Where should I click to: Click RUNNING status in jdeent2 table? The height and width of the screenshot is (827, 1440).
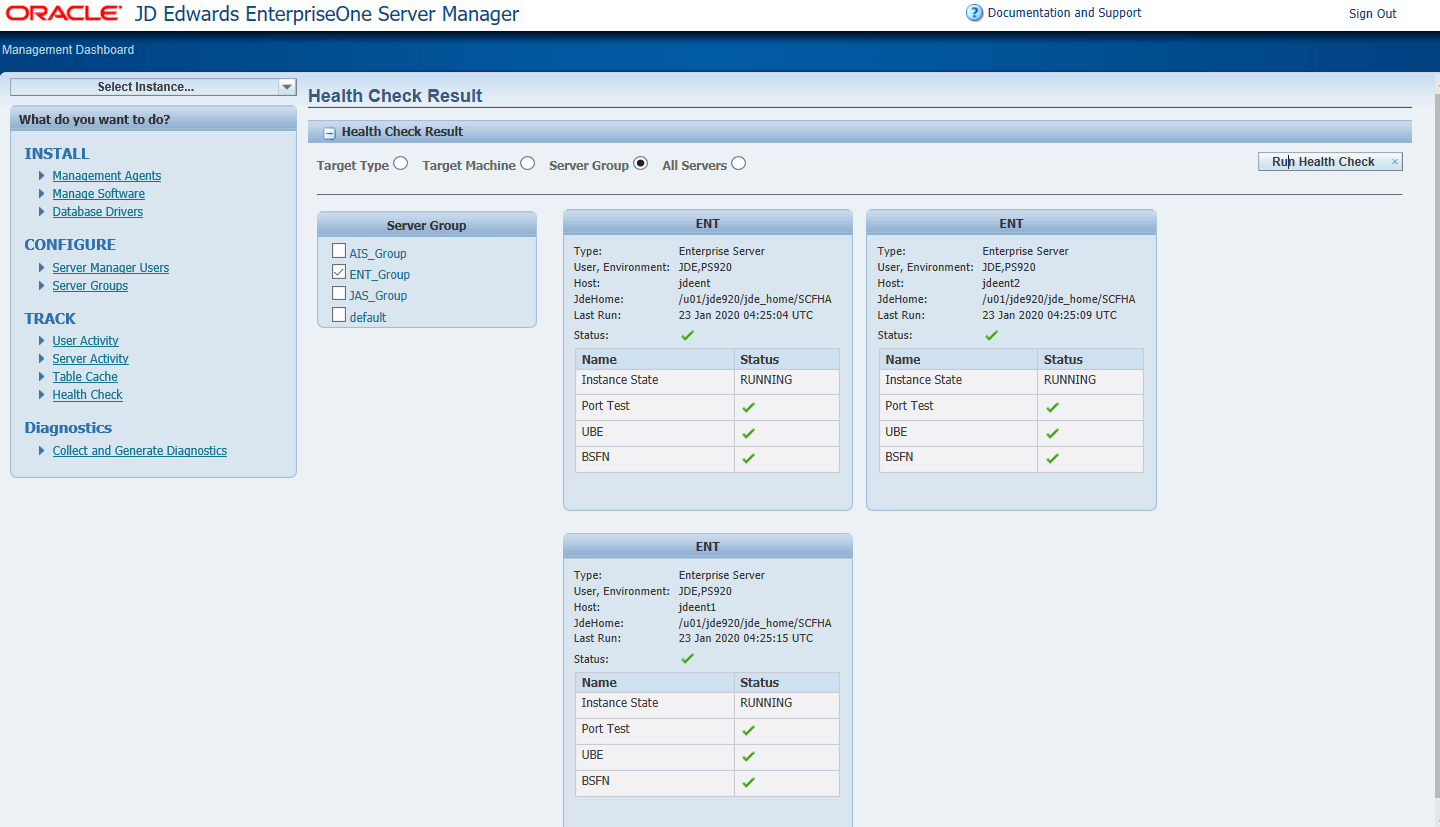tap(1070, 380)
